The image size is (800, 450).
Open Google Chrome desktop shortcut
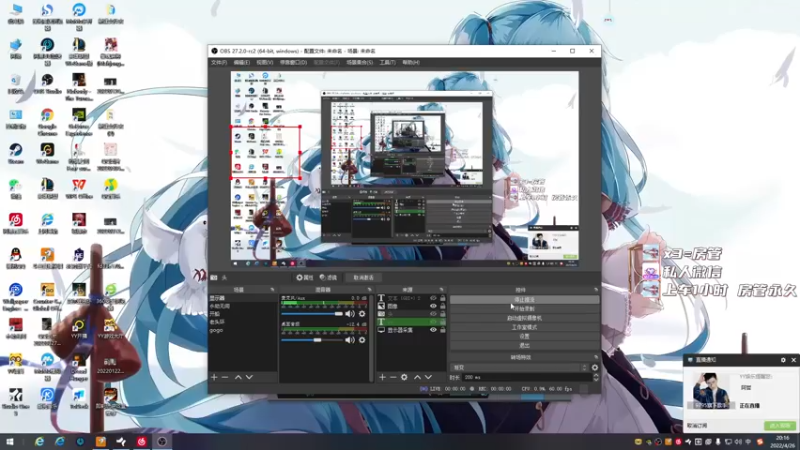47,121
